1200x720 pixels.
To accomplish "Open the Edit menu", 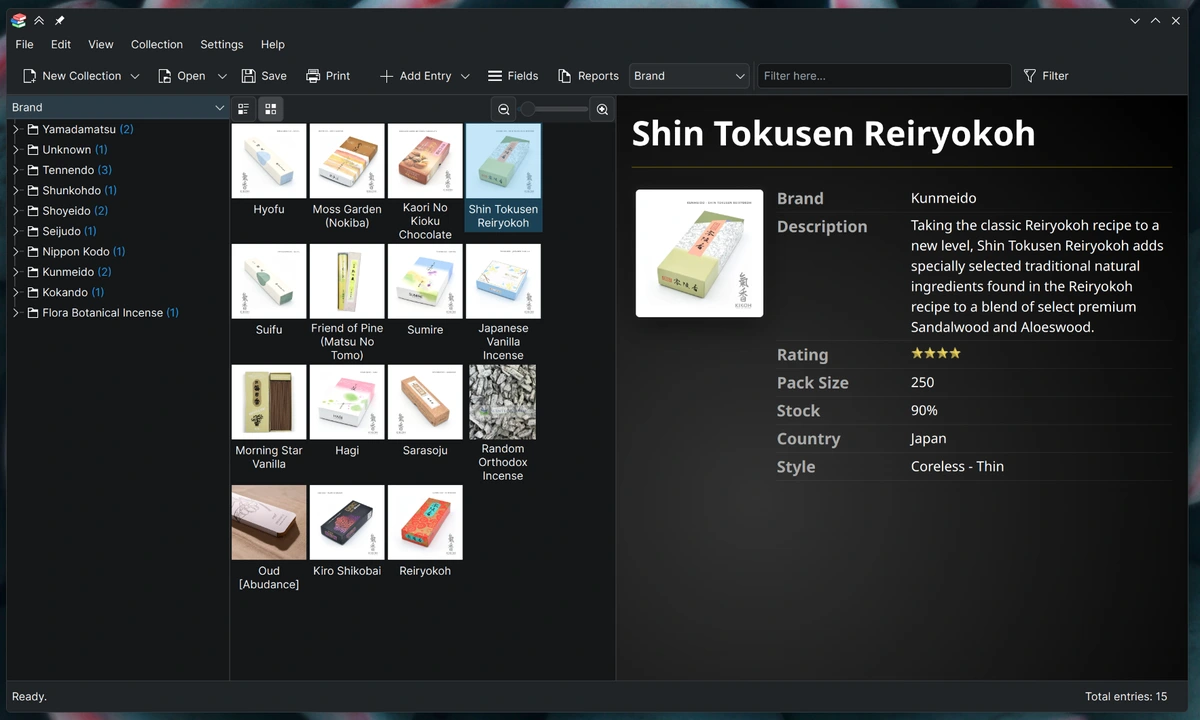I will 61,44.
